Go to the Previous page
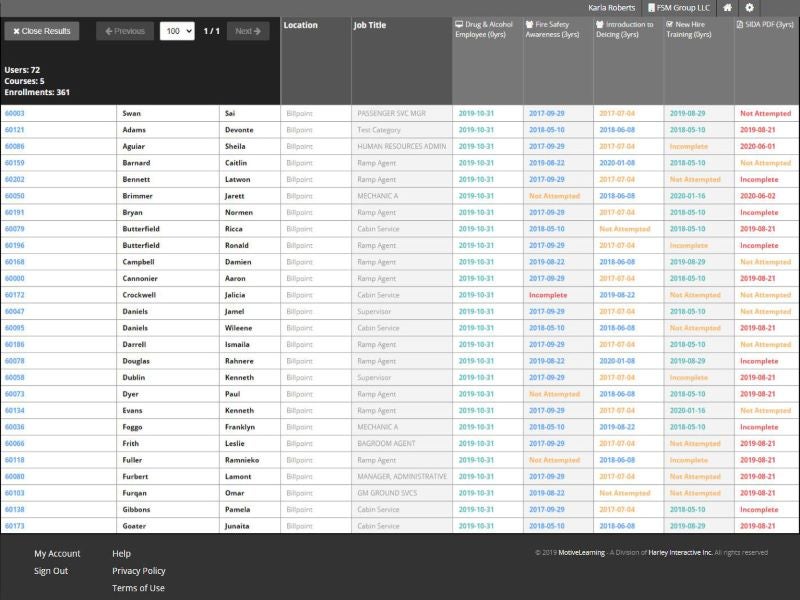 pyautogui.click(x=125, y=31)
